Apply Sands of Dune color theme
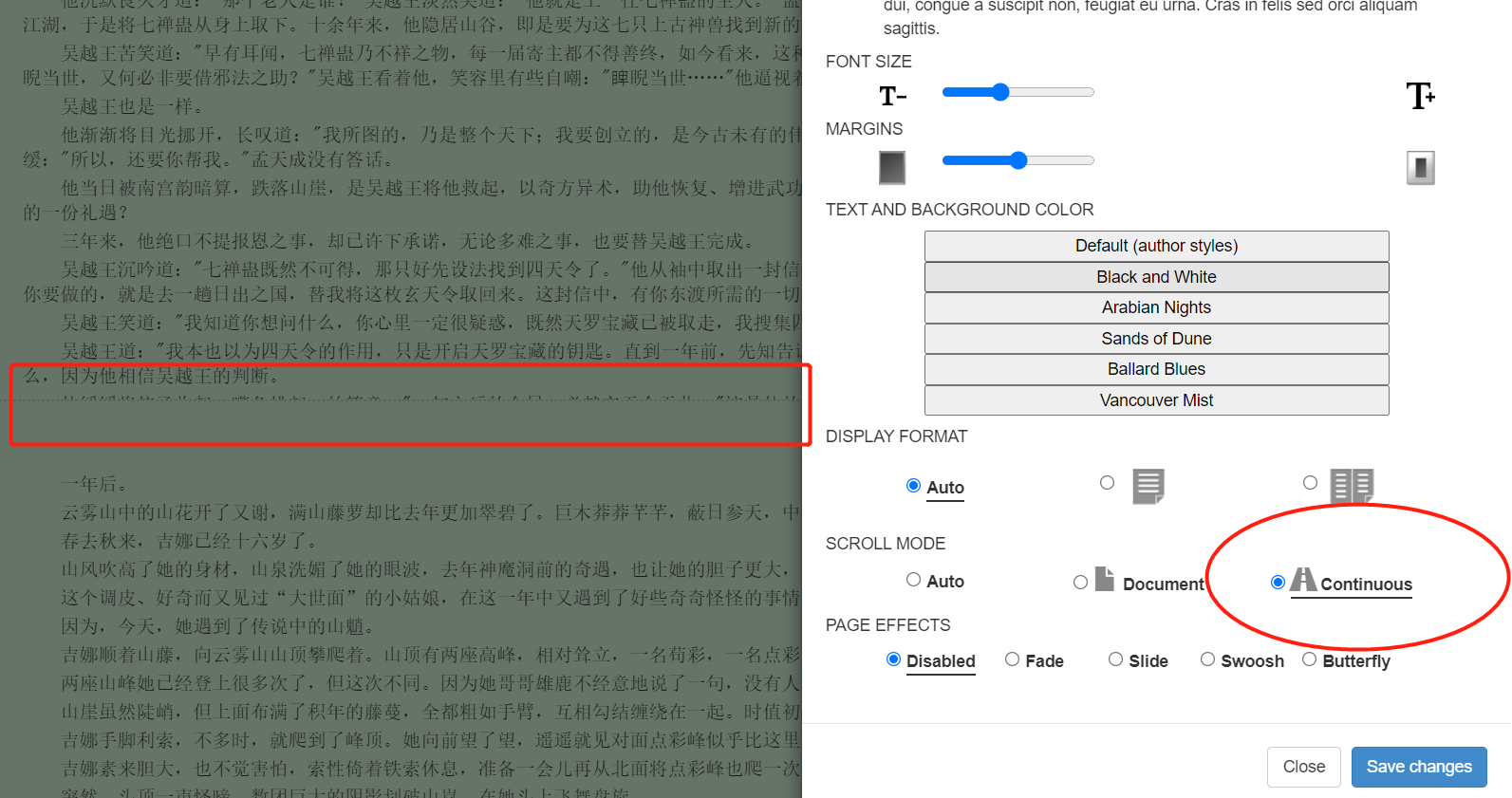 (x=1156, y=339)
